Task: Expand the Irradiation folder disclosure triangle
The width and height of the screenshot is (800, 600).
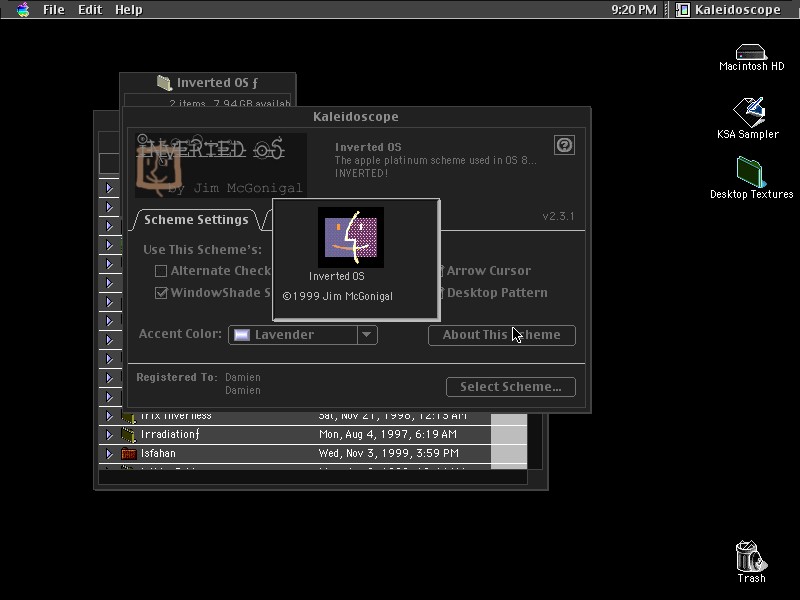Action: pyautogui.click(x=109, y=435)
